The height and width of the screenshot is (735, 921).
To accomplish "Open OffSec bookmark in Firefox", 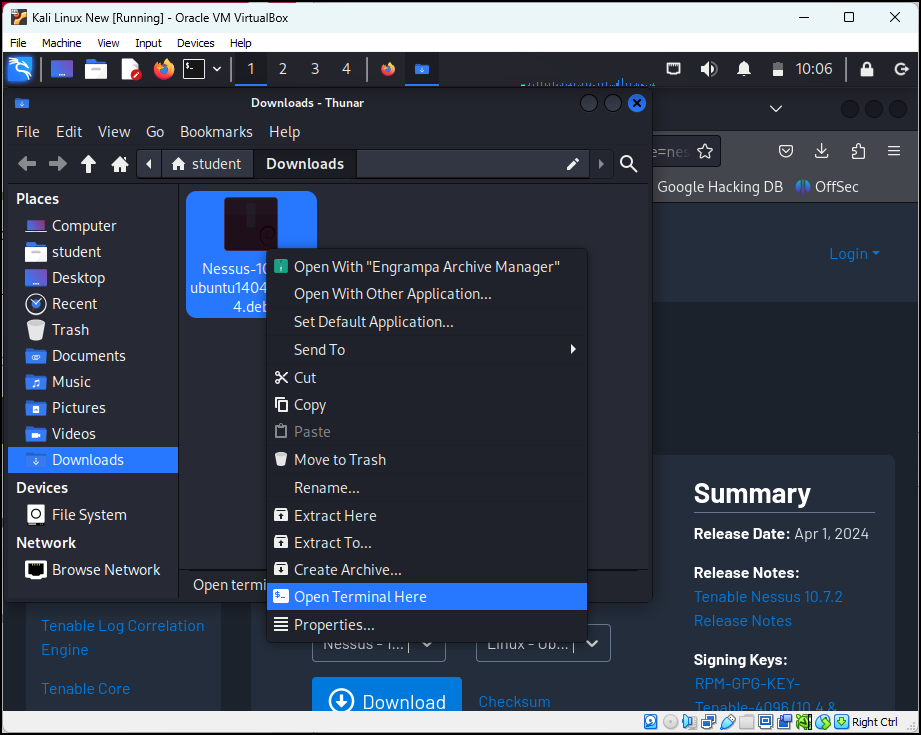I will 827,187.
